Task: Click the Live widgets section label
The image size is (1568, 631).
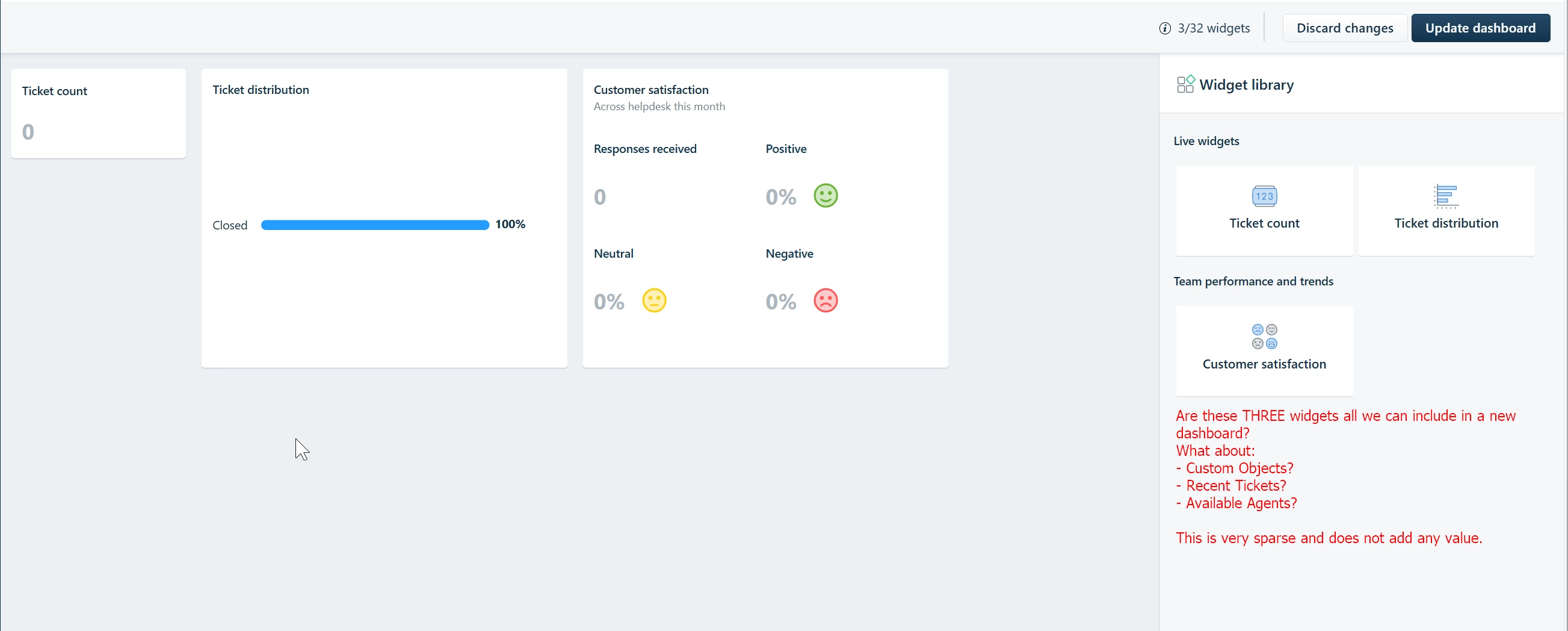Action: tap(1206, 141)
